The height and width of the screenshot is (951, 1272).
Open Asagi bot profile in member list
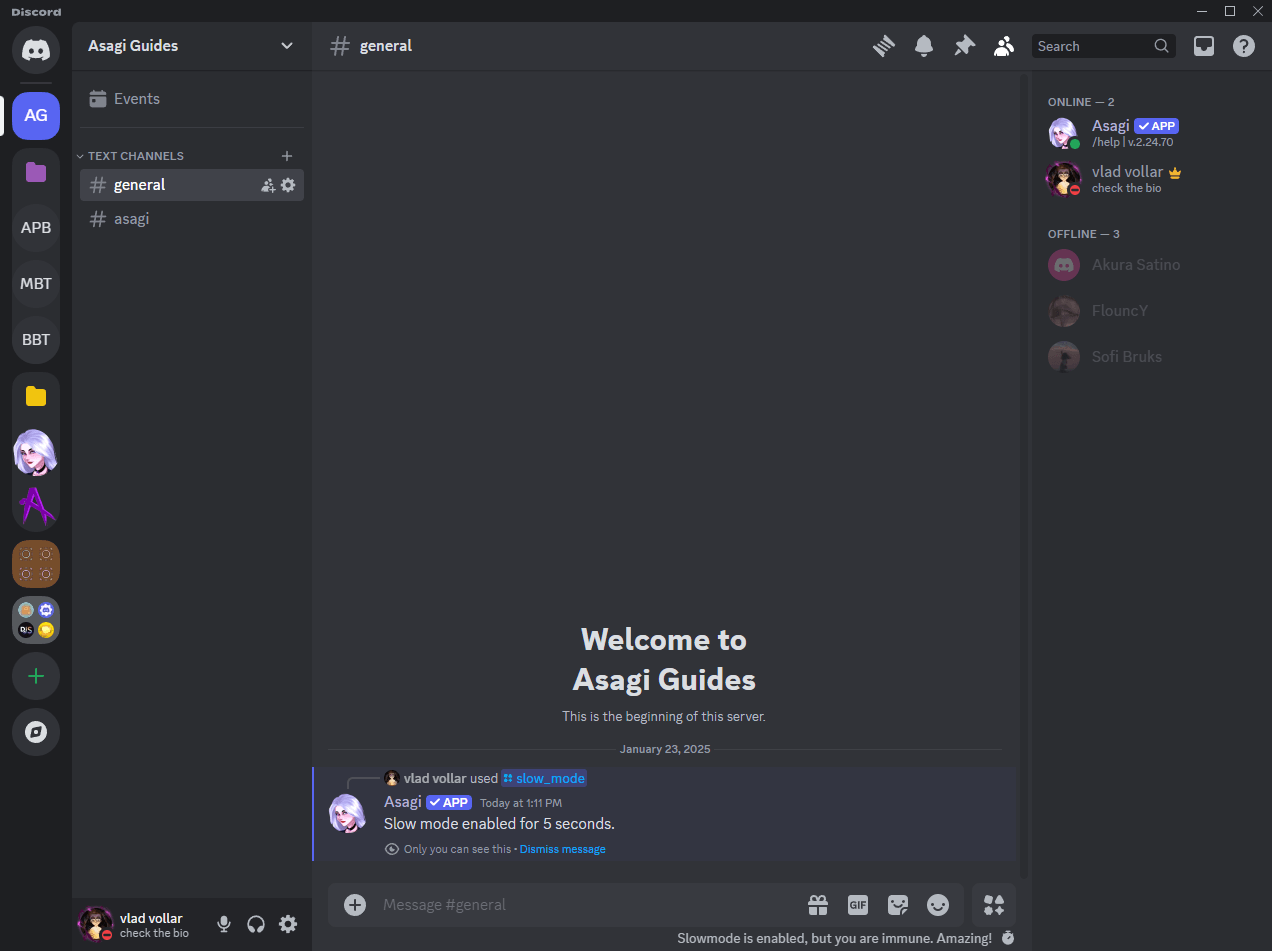(1147, 133)
